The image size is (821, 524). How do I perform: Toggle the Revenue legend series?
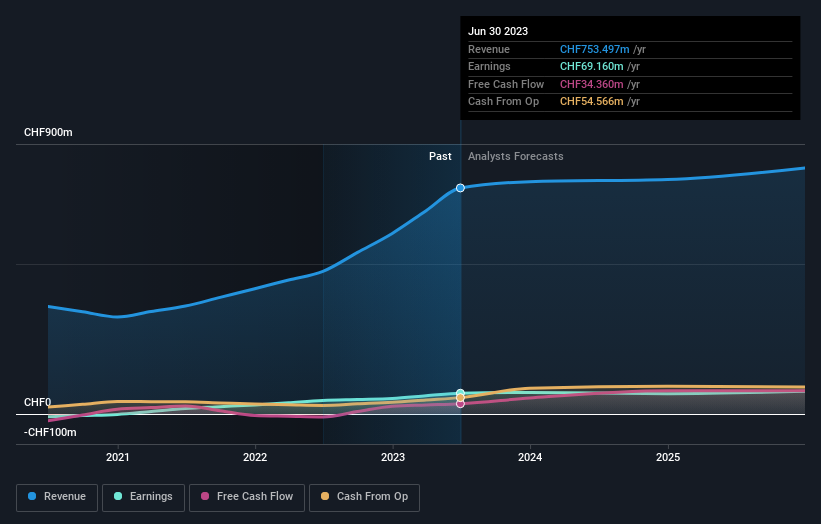click(57, 497)
